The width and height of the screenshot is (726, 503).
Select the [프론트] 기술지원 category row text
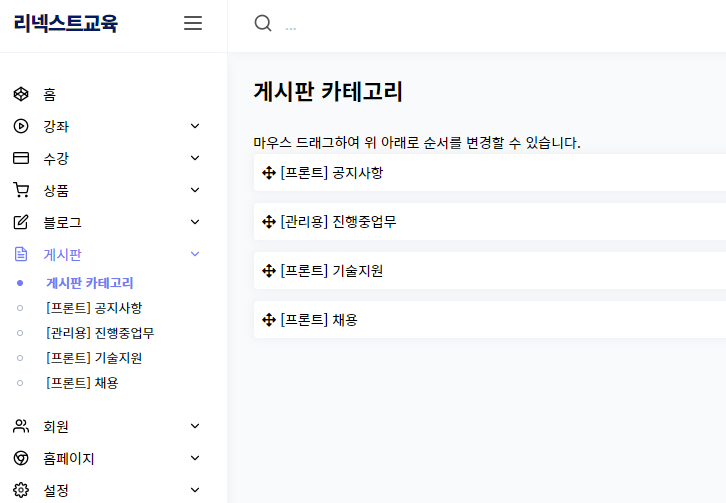pos(332,270)
